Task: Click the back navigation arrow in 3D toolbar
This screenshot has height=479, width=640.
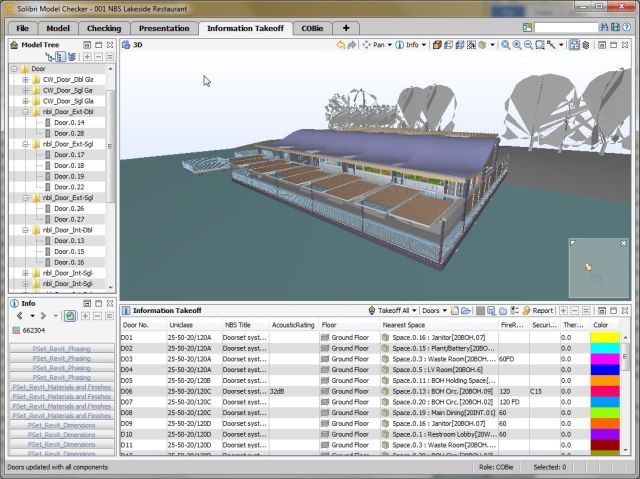Action: [340, 45]
